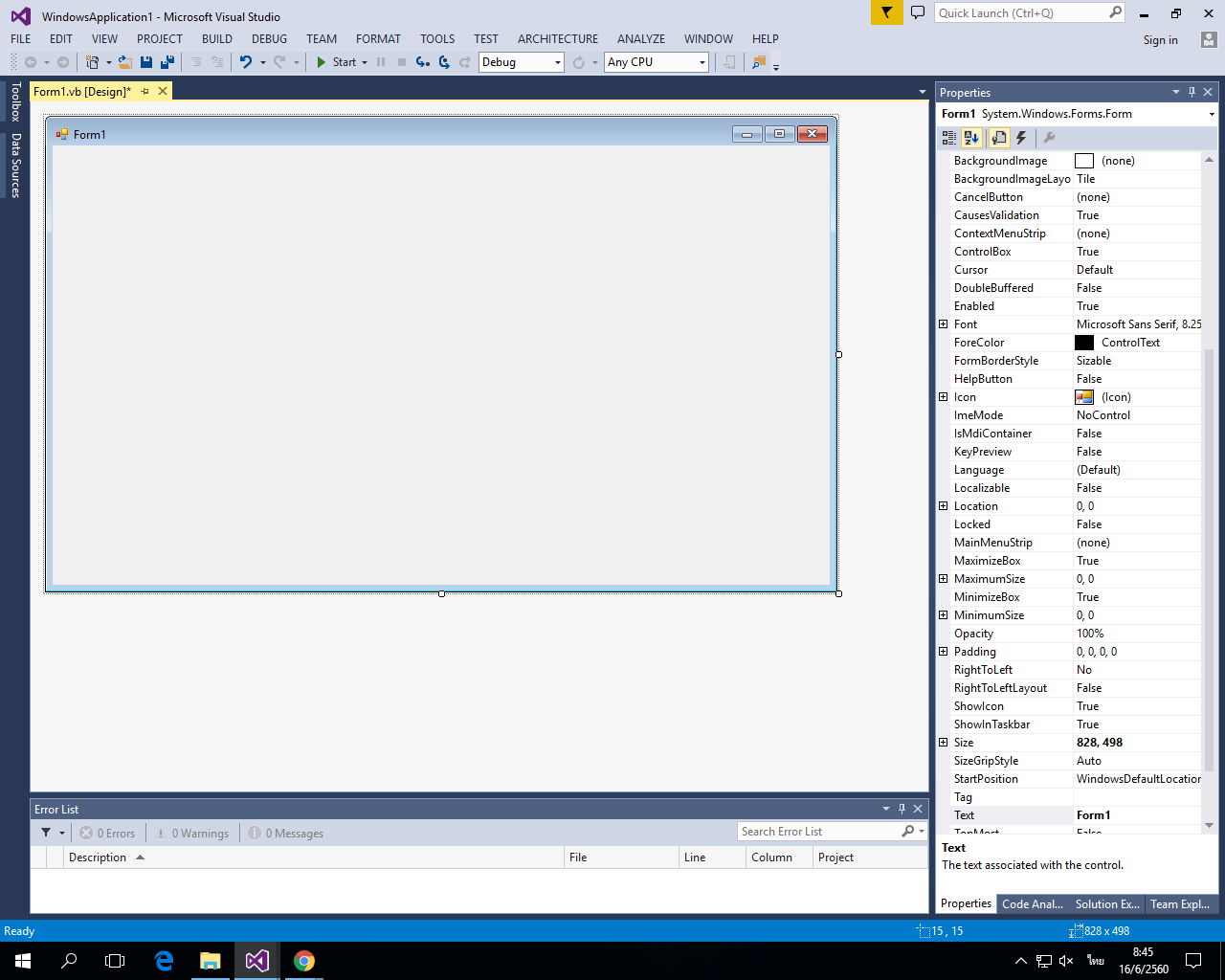Click the Properties grid scroll down arrow
This screenshot has height=980, width=1225.
[x=1209, y=825]
